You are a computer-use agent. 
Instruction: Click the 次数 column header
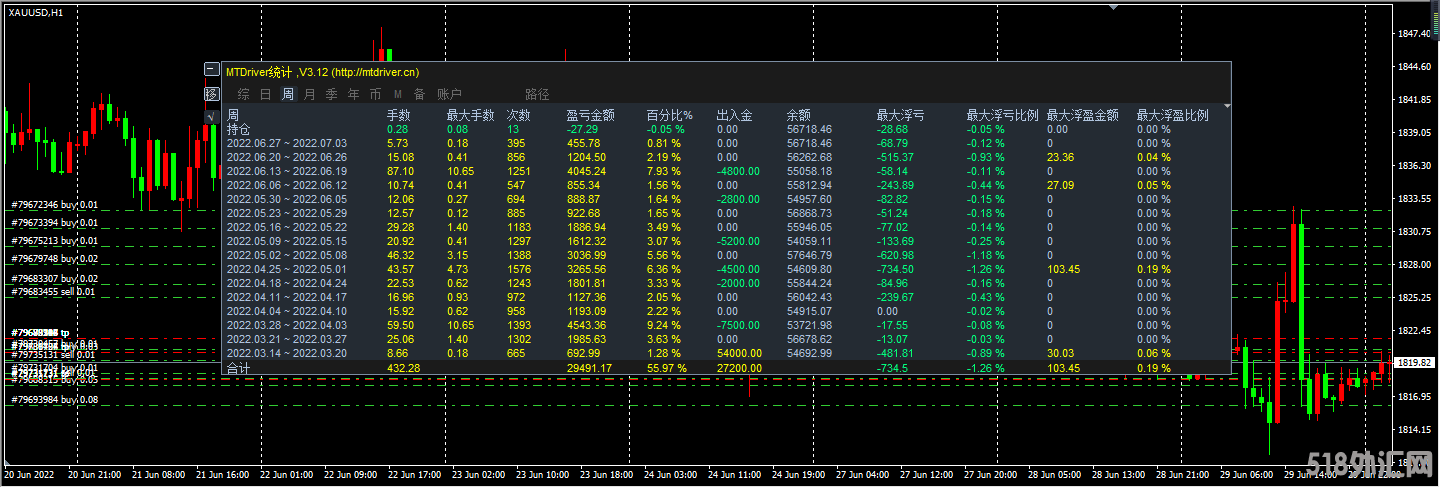pos(519,115)
